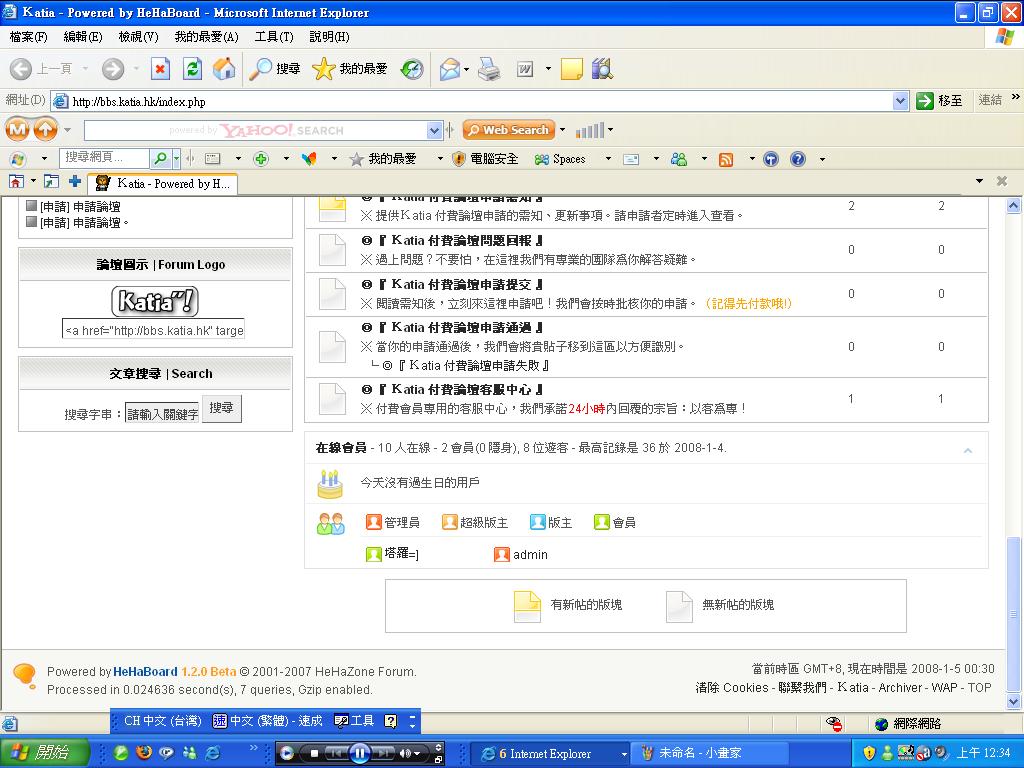
Task: Open the Web Search options arrow
Action: coord(562,129)
